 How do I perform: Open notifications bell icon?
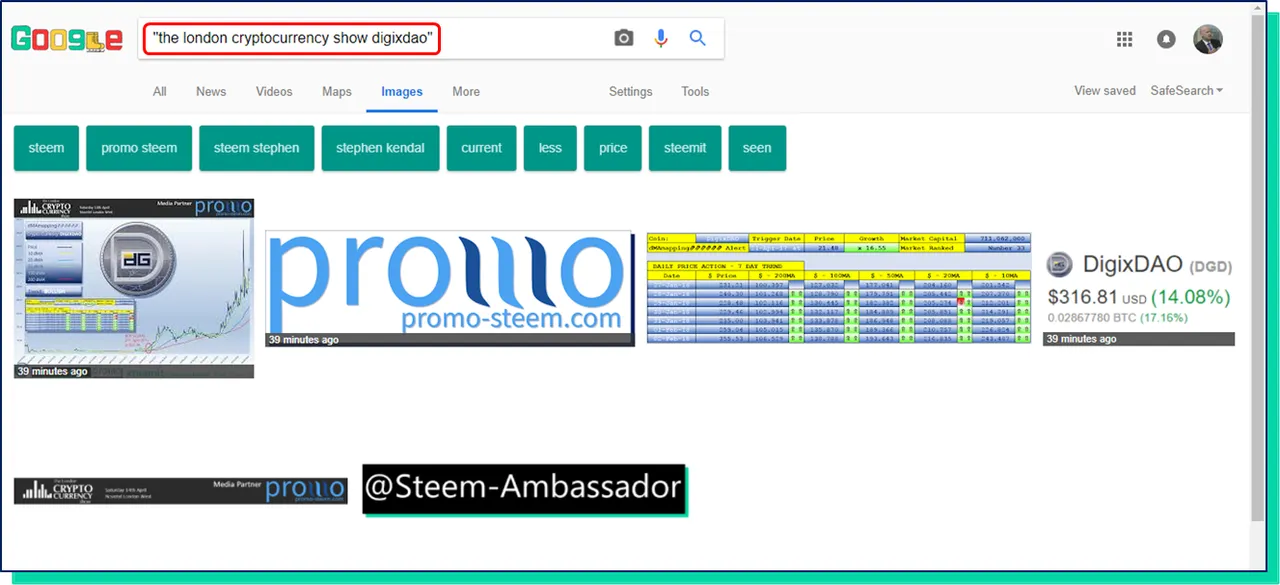1166,39
